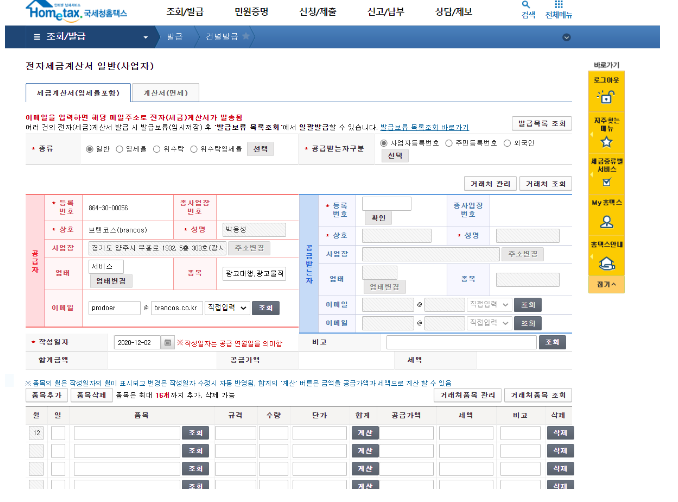Click the 품목삭제 button
678x502 pixels.
click(91, 395)
